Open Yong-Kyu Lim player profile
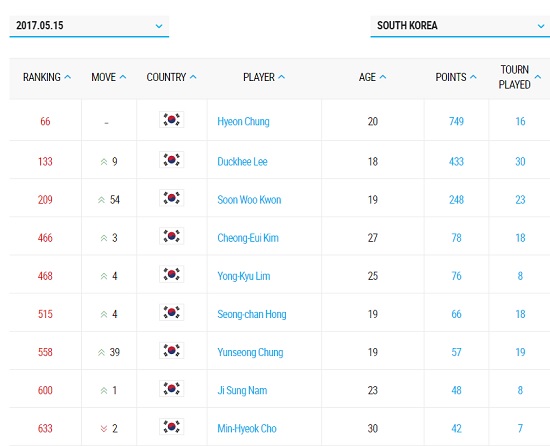The width and height of the screenshot is (550, 446). pos(244,276)
